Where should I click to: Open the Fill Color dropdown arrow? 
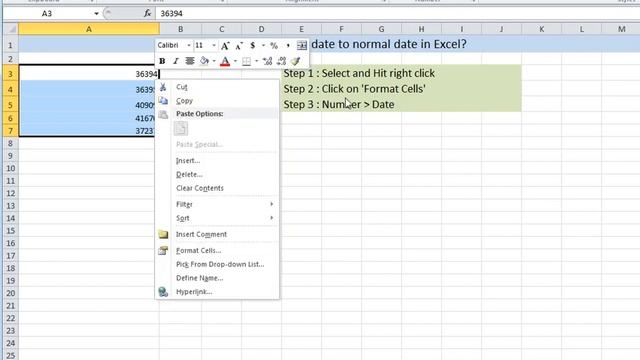pos(214,61)
